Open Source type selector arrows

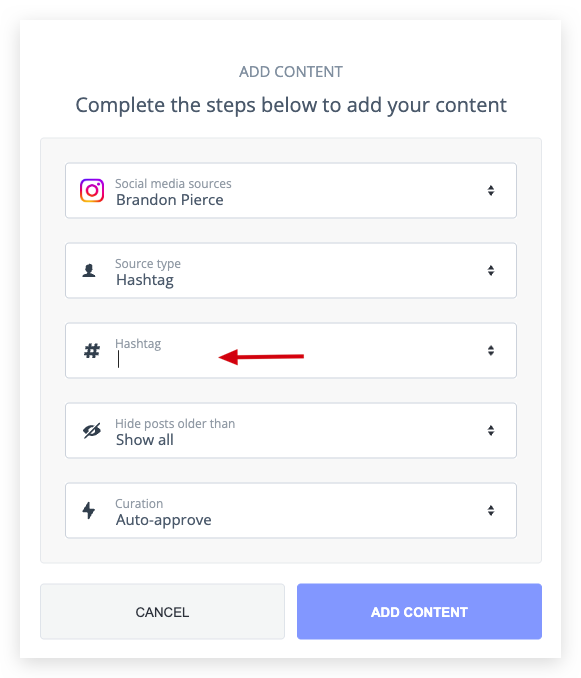[491, 271]
